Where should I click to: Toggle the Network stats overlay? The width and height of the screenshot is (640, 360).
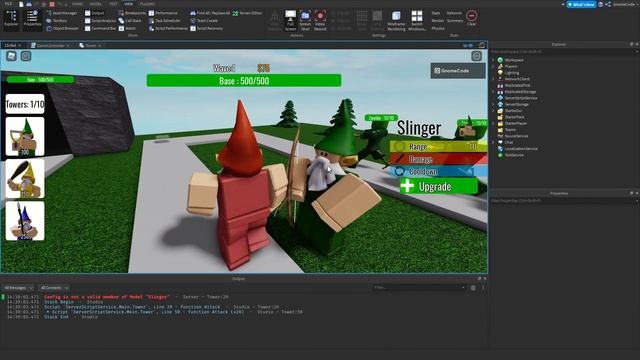454,13
